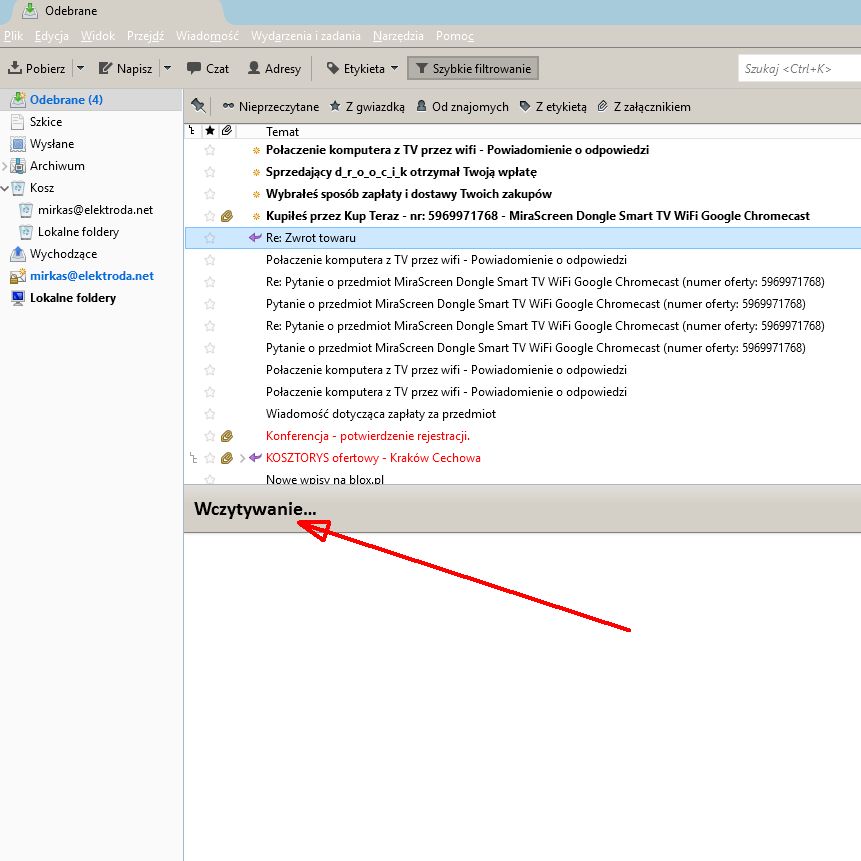The height and width of the screenshot is (861, 861).
Task: Select the Wychodzące outbox folder
Action: point(63,253)
